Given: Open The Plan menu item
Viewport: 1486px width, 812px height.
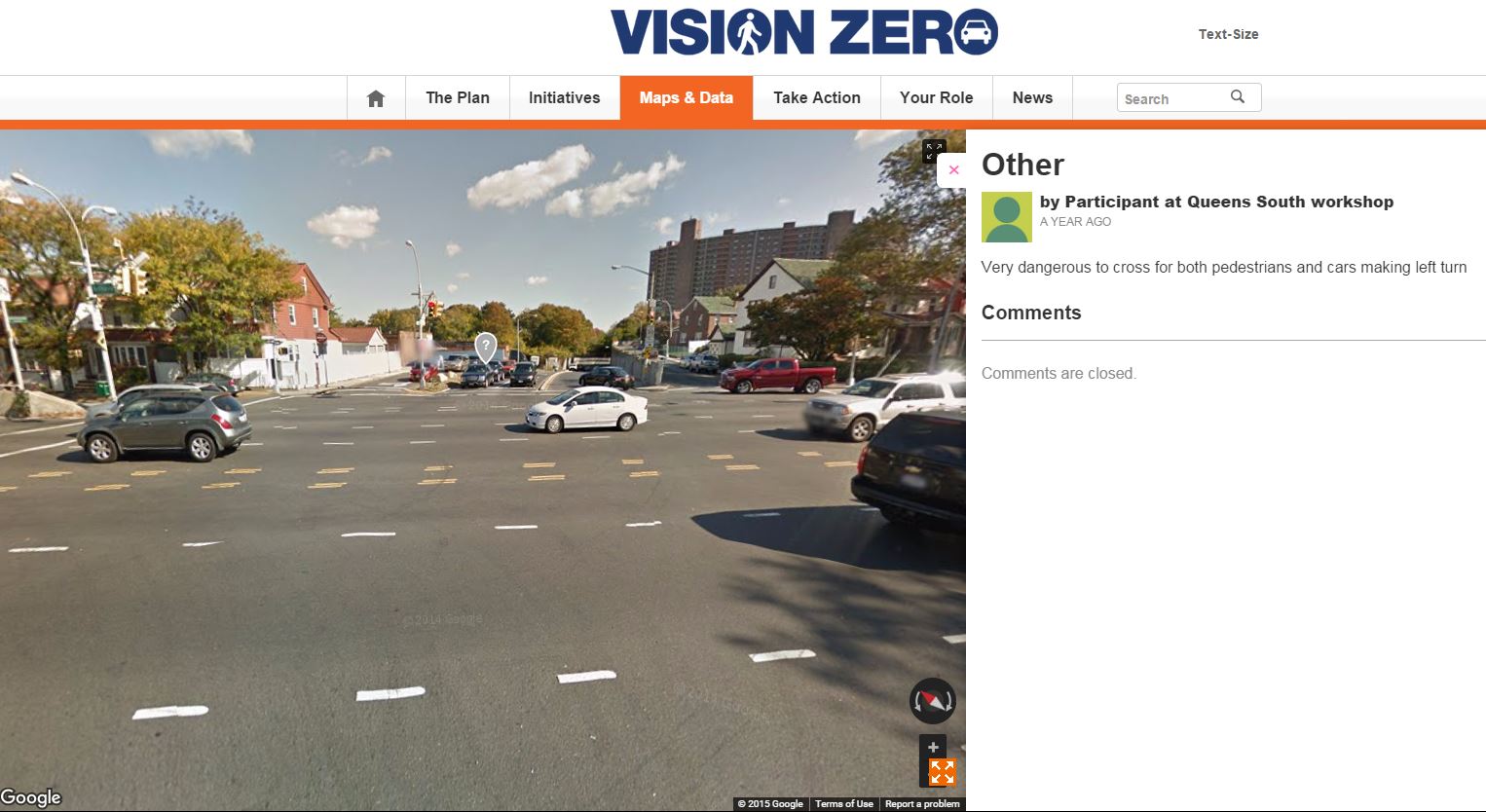Looking at the screenshot, I should pyautogui.click(x=458, y=97).
